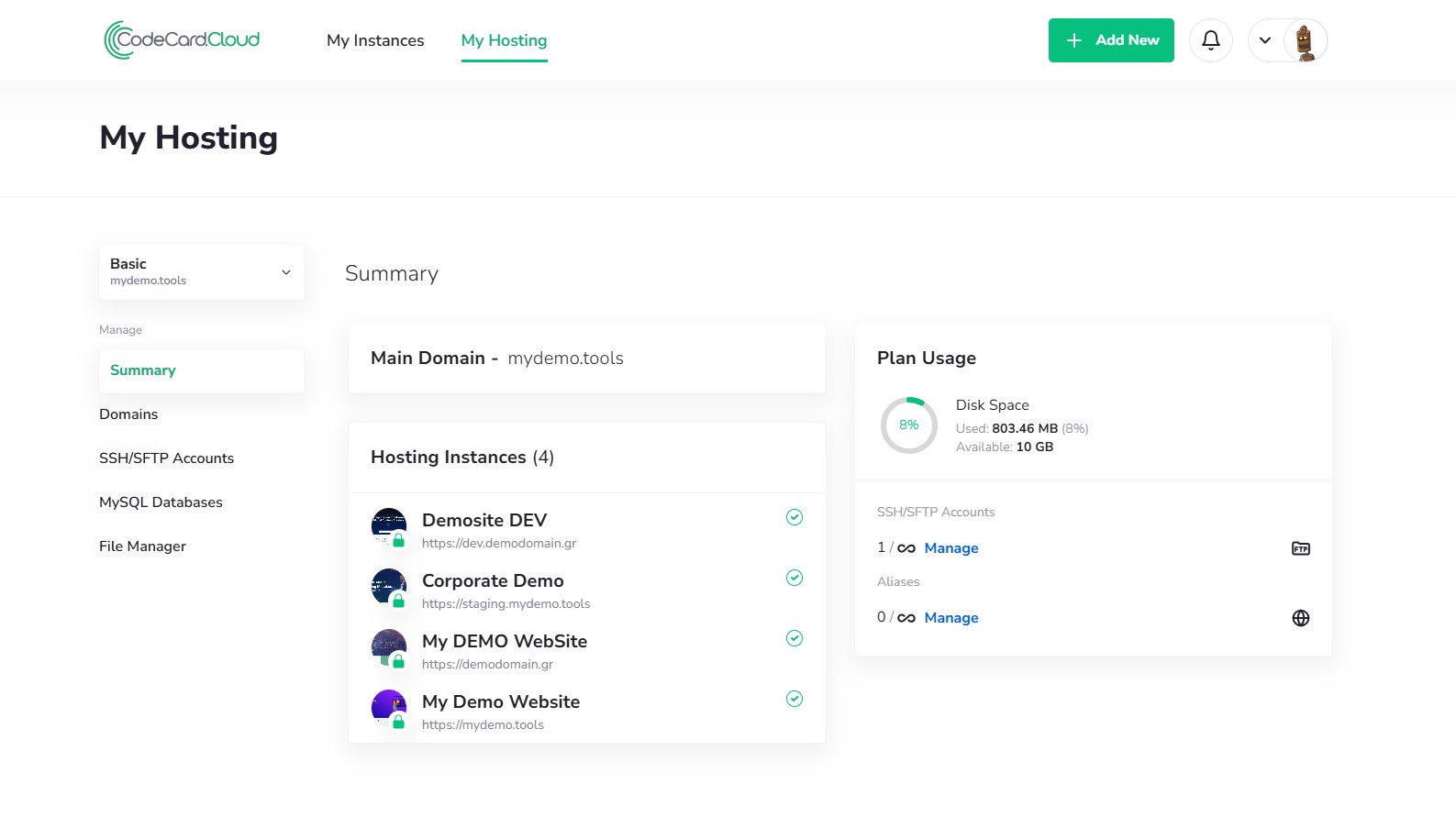Open the account menu chevron

[x=1265, y=40]
